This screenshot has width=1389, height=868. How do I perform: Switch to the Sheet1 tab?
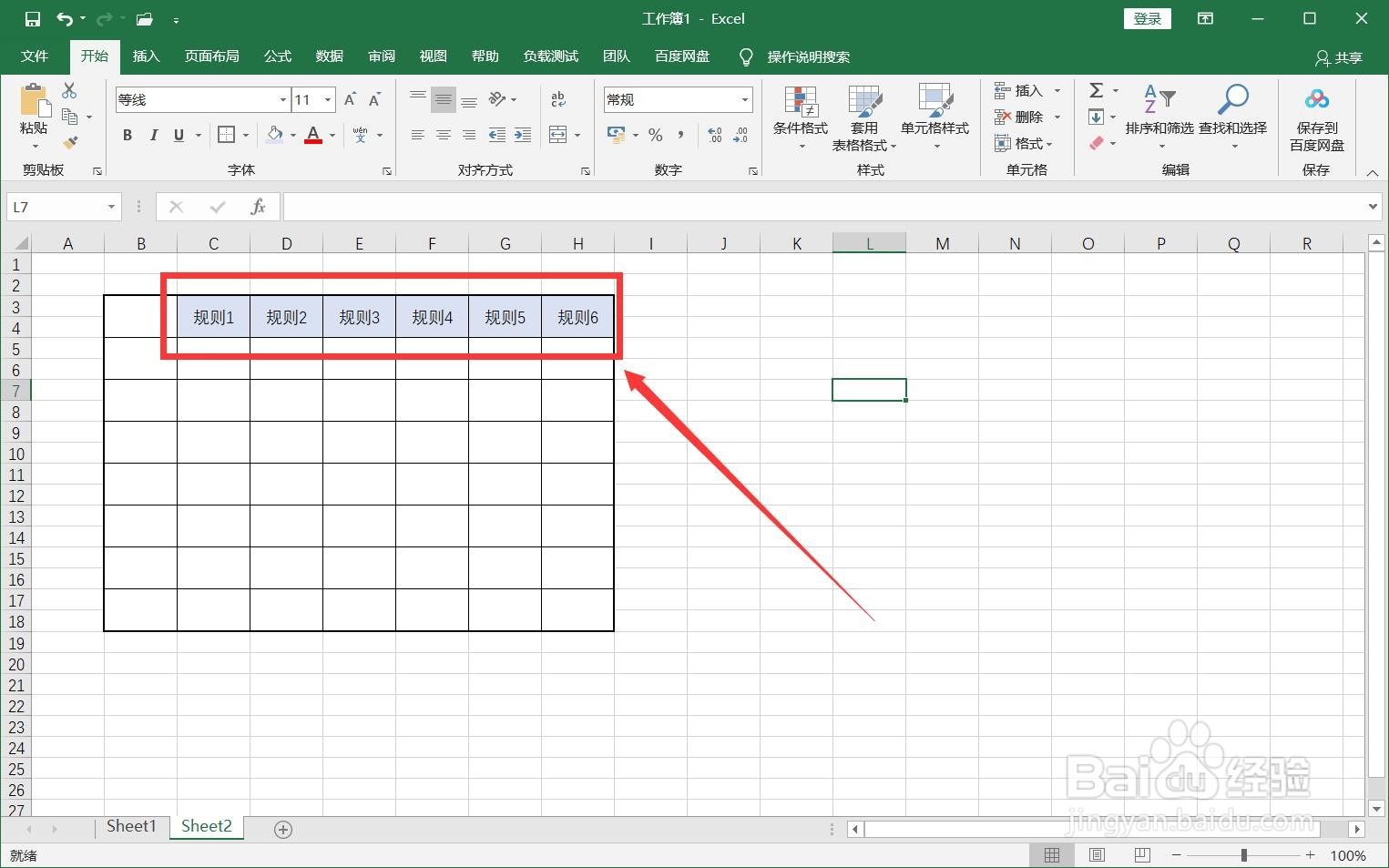pos(131,826)
